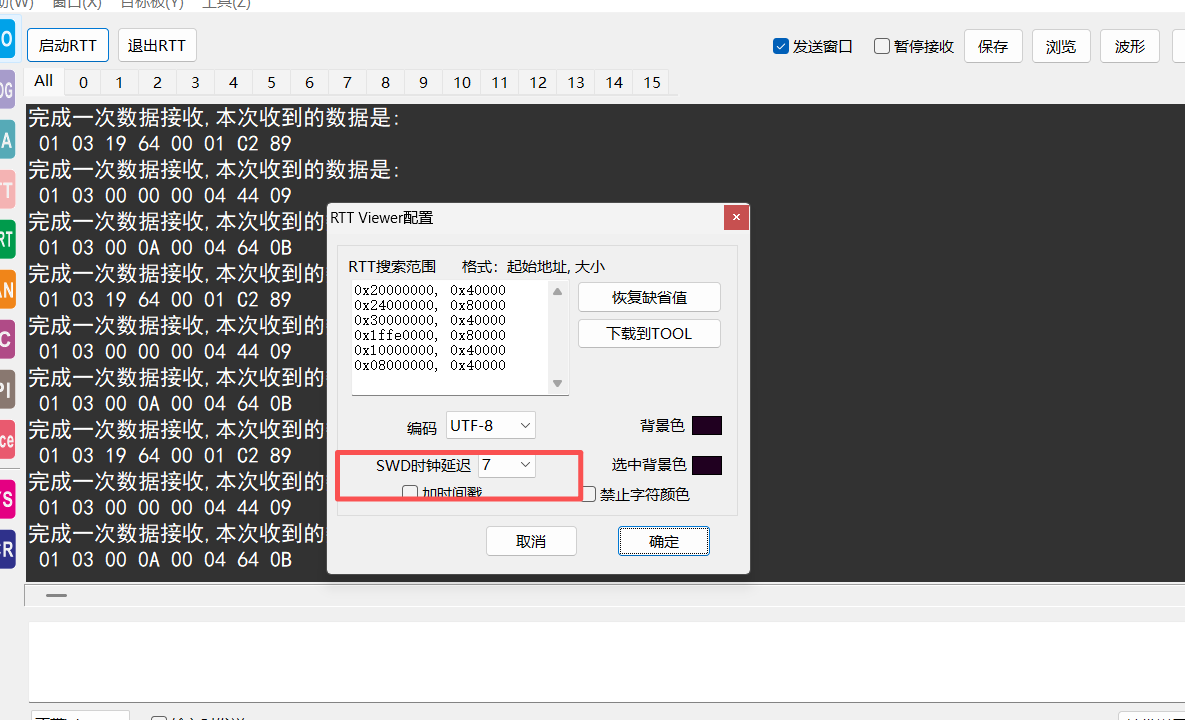The height and width of the screenshot is (720, 1185).
Task: Close the RTT Viewer配置 dialog with the red X
Action: (736, 217)
